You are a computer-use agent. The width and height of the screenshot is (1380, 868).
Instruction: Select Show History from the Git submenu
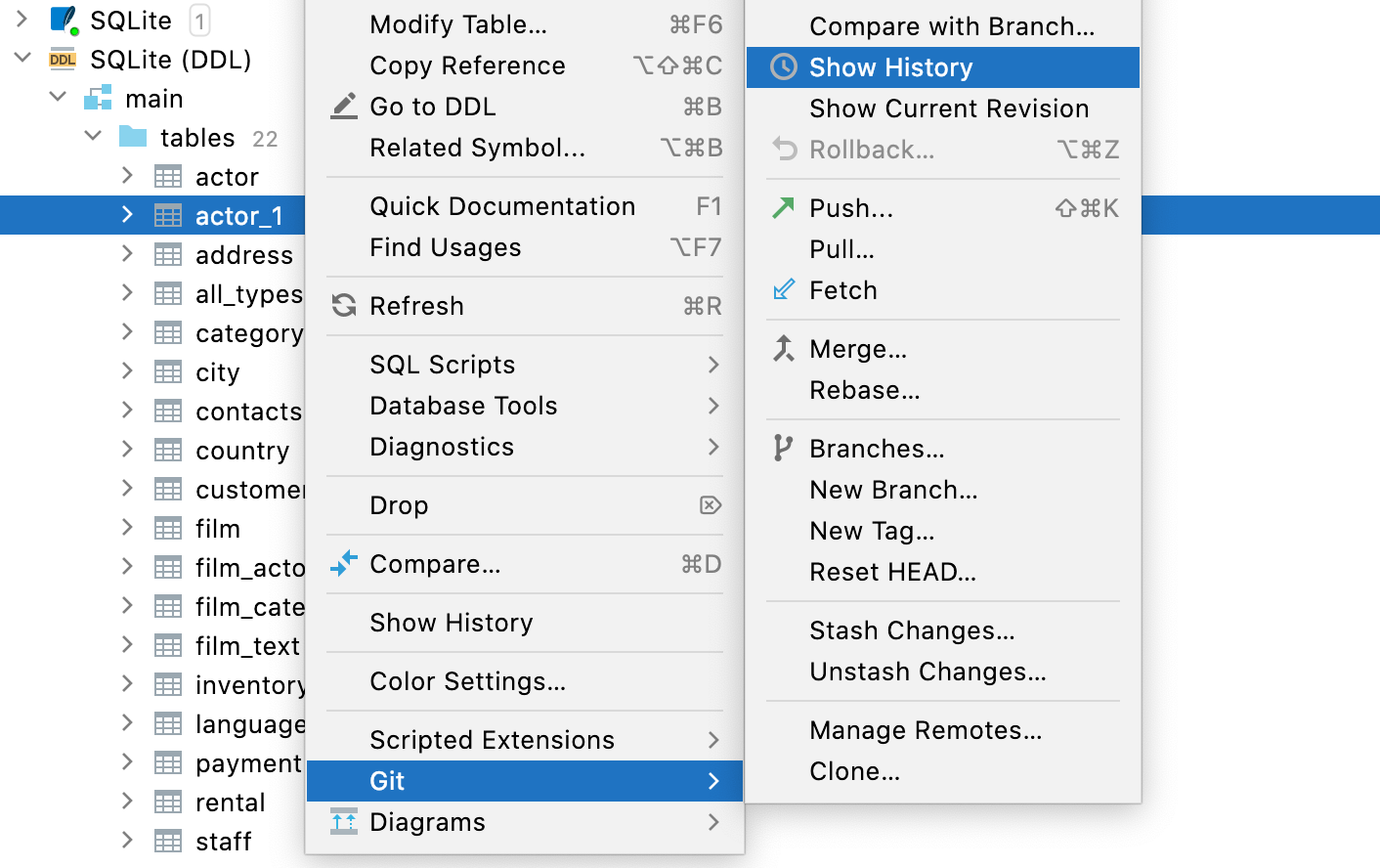(x=890, y=66)
